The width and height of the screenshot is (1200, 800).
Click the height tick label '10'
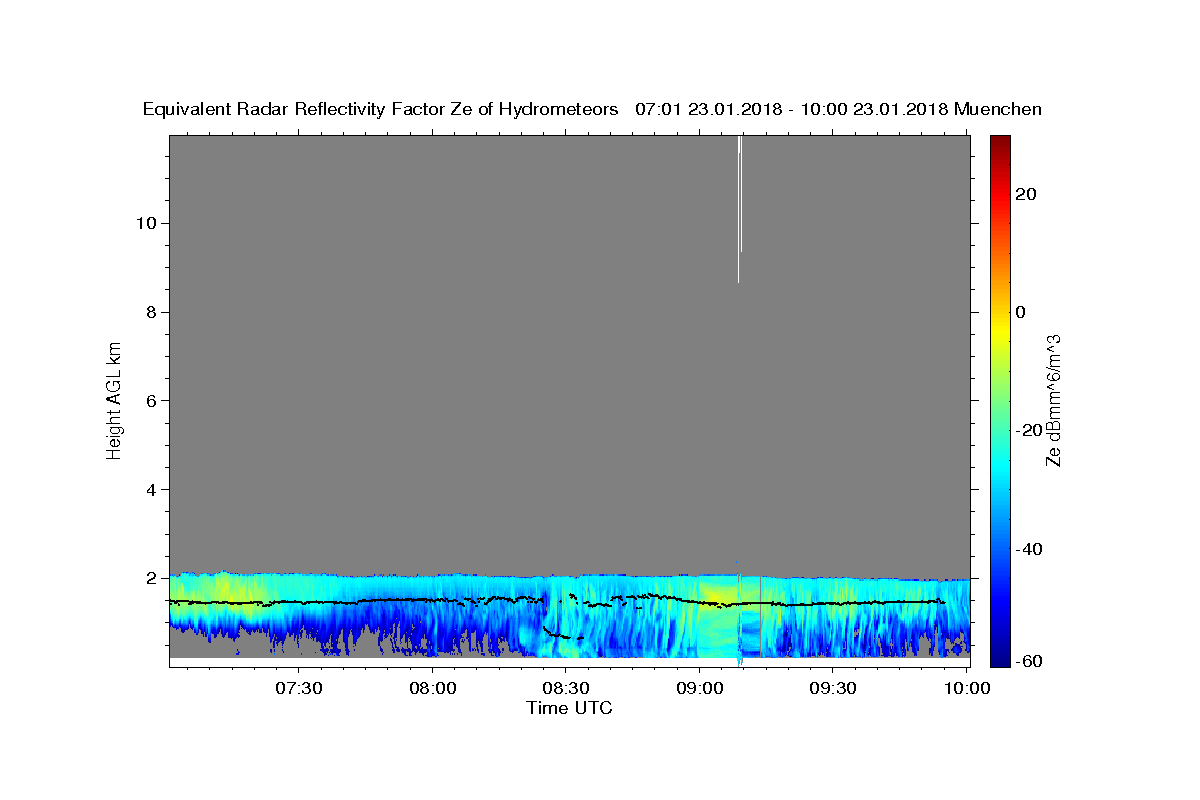(145, 223)
